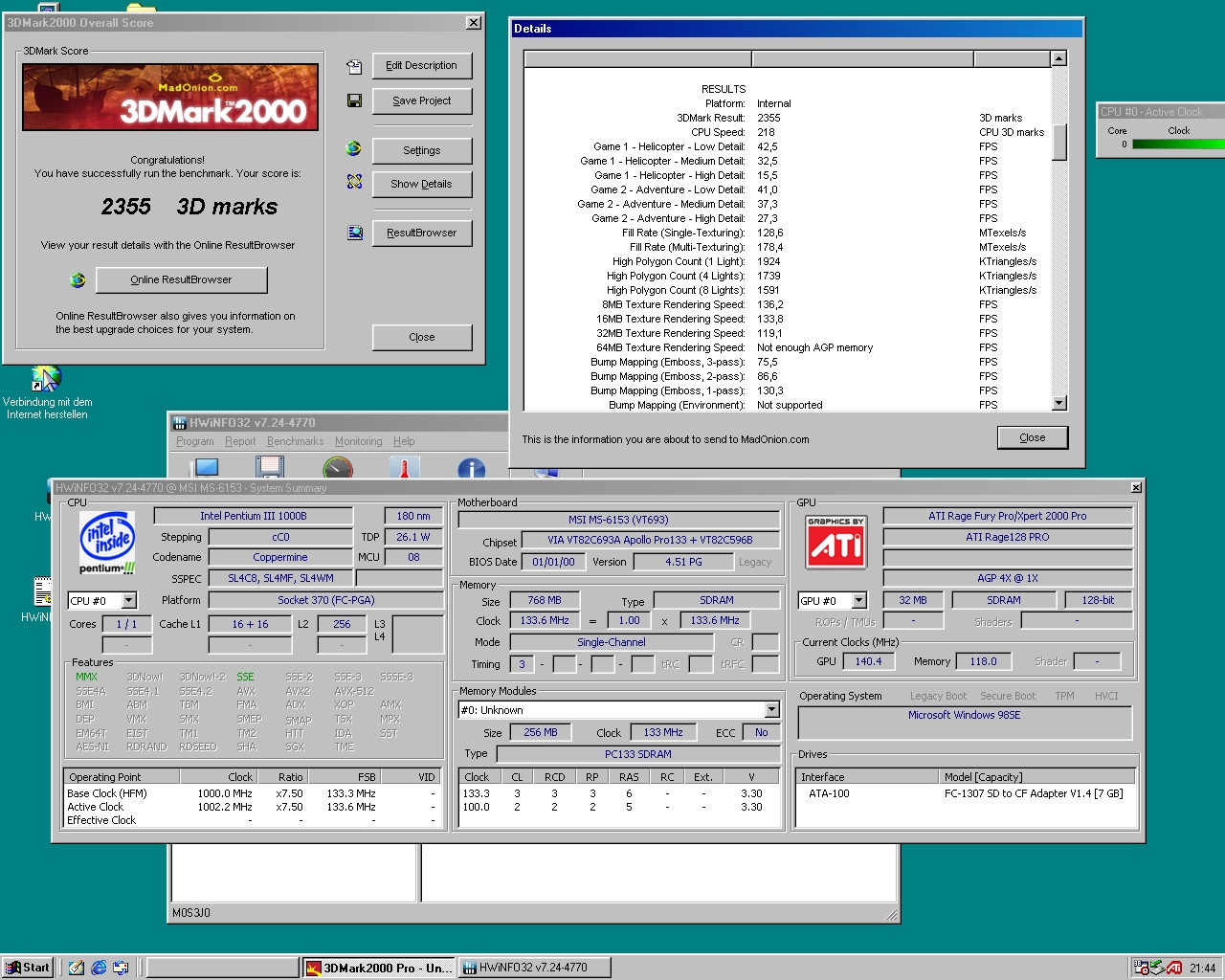Click the VIA VT82C693A Apollo Pro133 chipset field
The image size is (1225, 980).
[x=650, y=540]
